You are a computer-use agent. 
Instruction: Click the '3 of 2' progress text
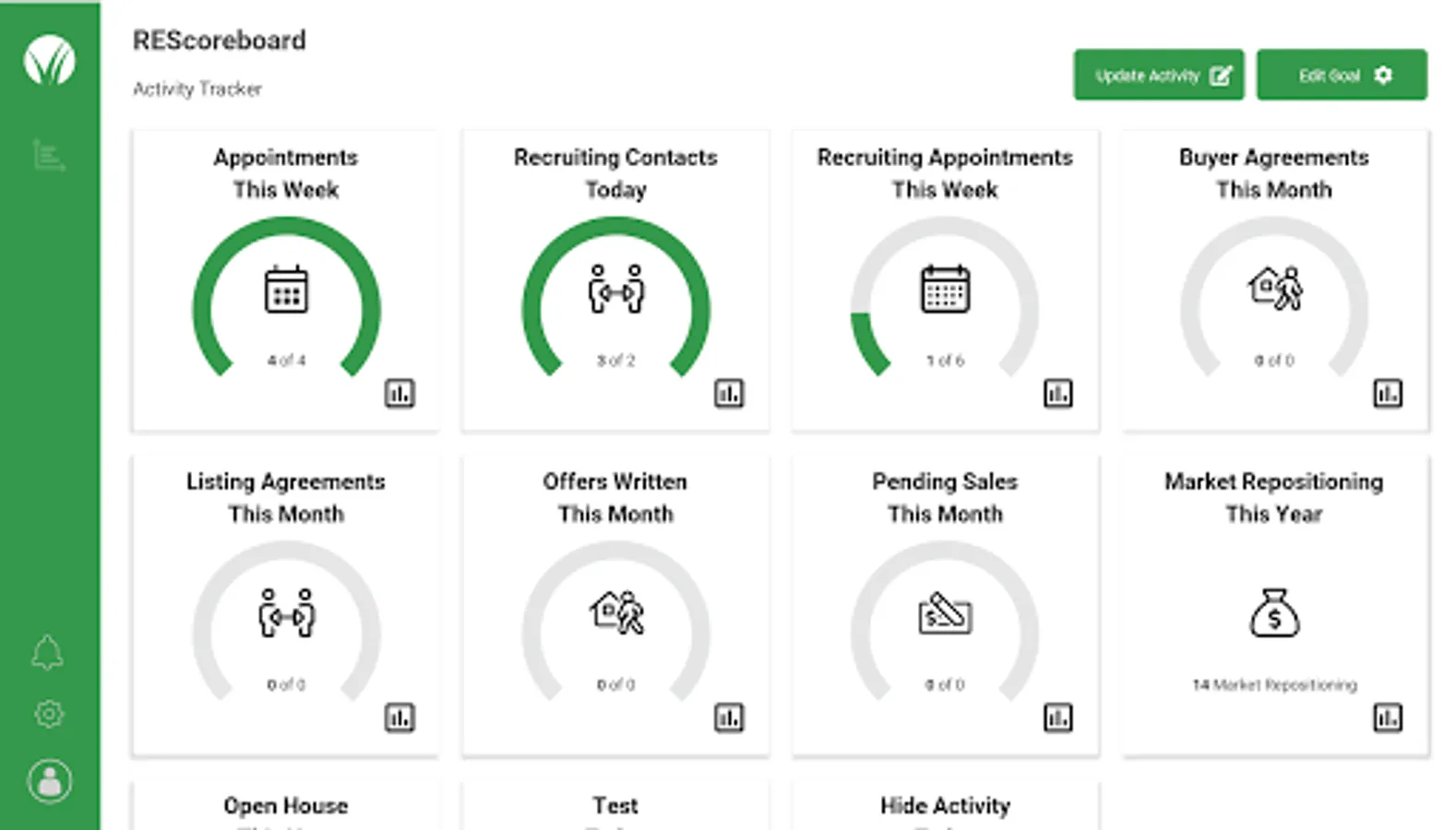615,361
